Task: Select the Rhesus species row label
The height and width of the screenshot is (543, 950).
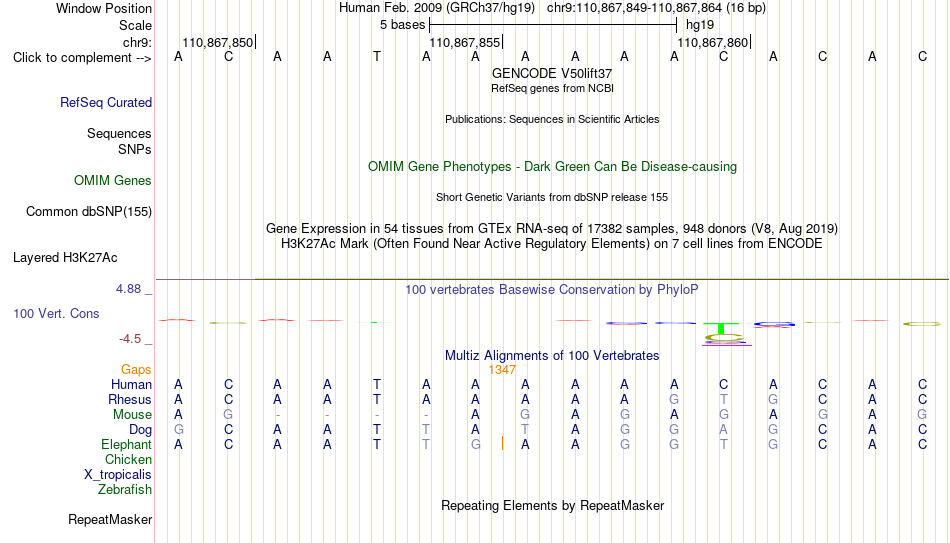Action: tap(130, 399)
